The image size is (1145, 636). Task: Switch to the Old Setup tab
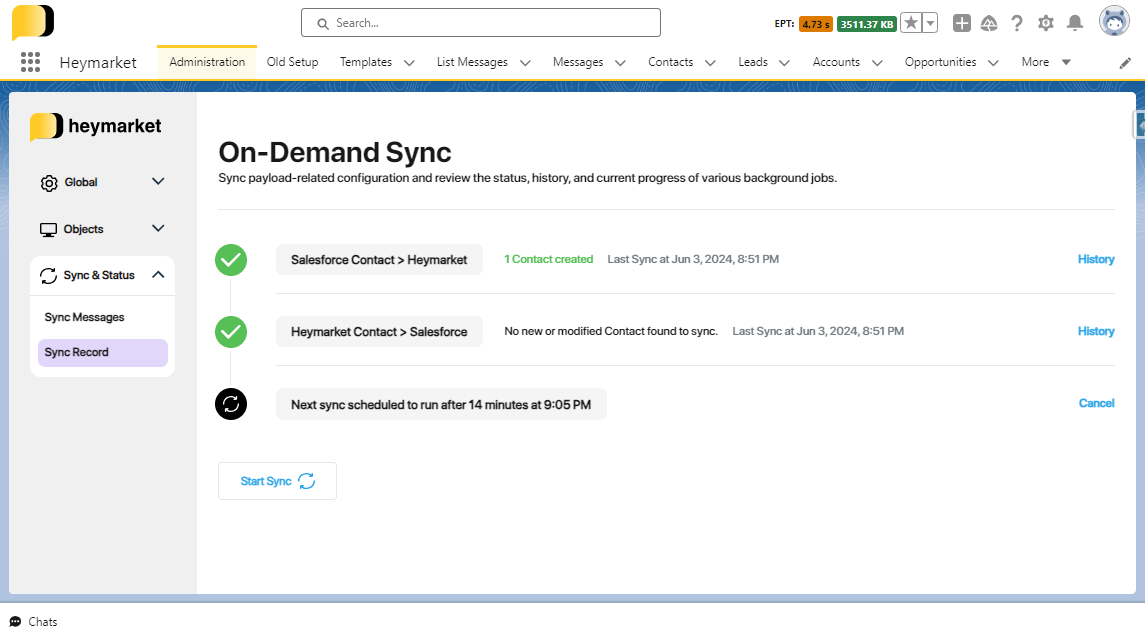pos(292,62)
